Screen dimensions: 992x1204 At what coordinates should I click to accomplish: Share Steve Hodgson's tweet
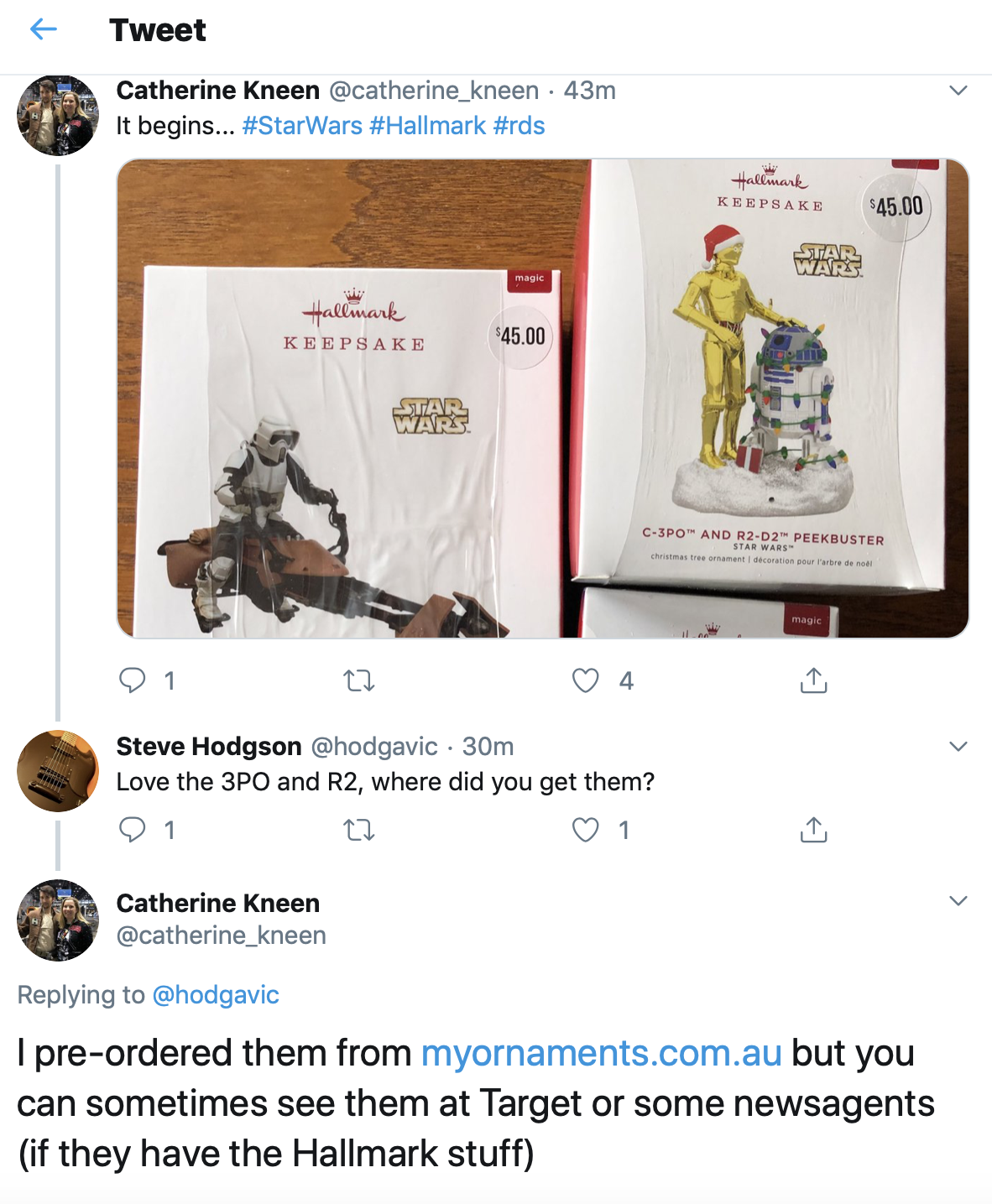[x=813, y=830]
